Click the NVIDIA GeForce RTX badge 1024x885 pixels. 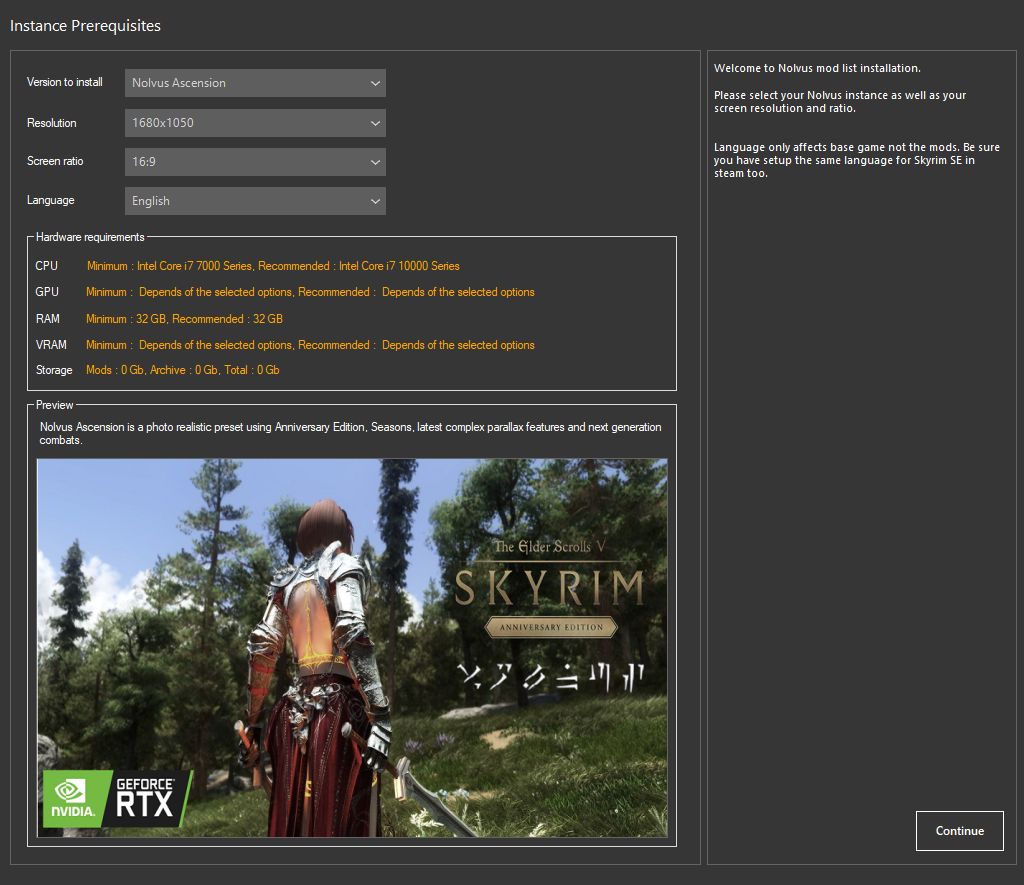[118, 799]
